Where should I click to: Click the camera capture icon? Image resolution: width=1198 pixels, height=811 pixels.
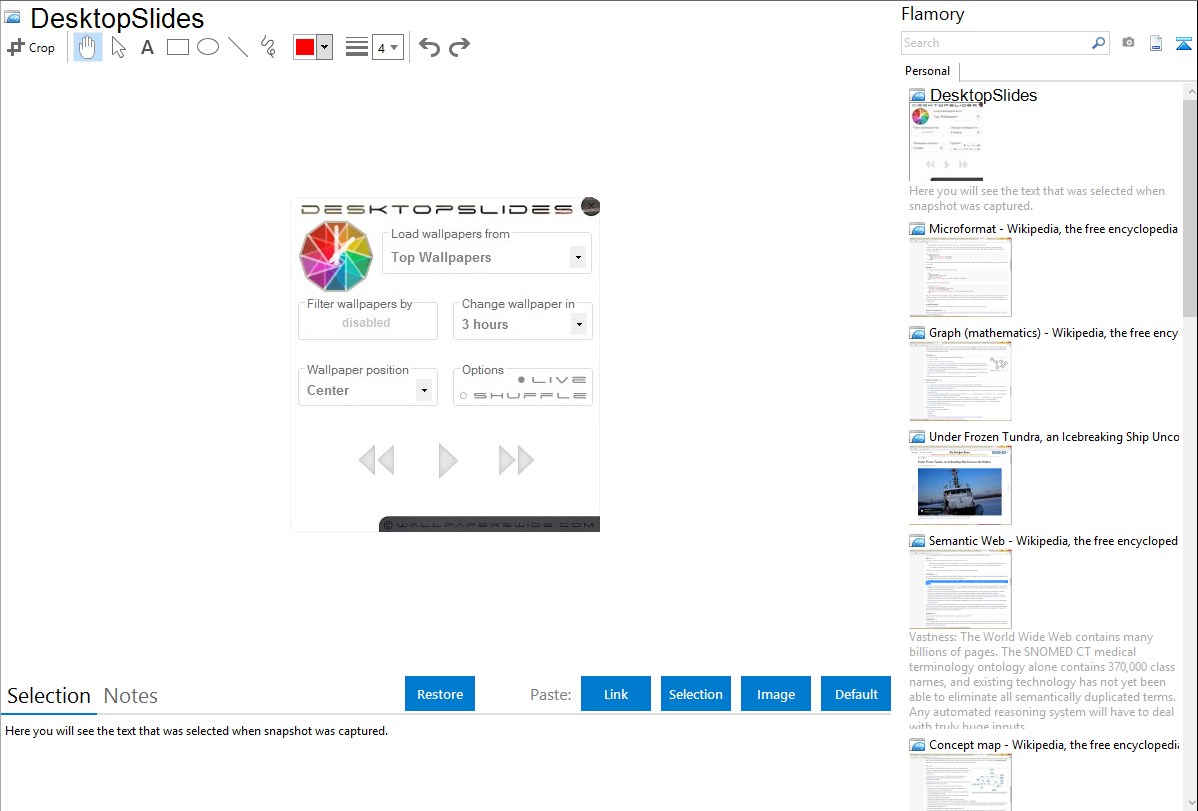[1128, 43]
